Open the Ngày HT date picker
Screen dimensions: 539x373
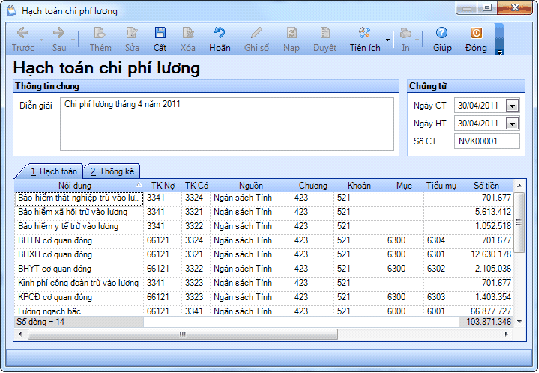tap(513, 124)
